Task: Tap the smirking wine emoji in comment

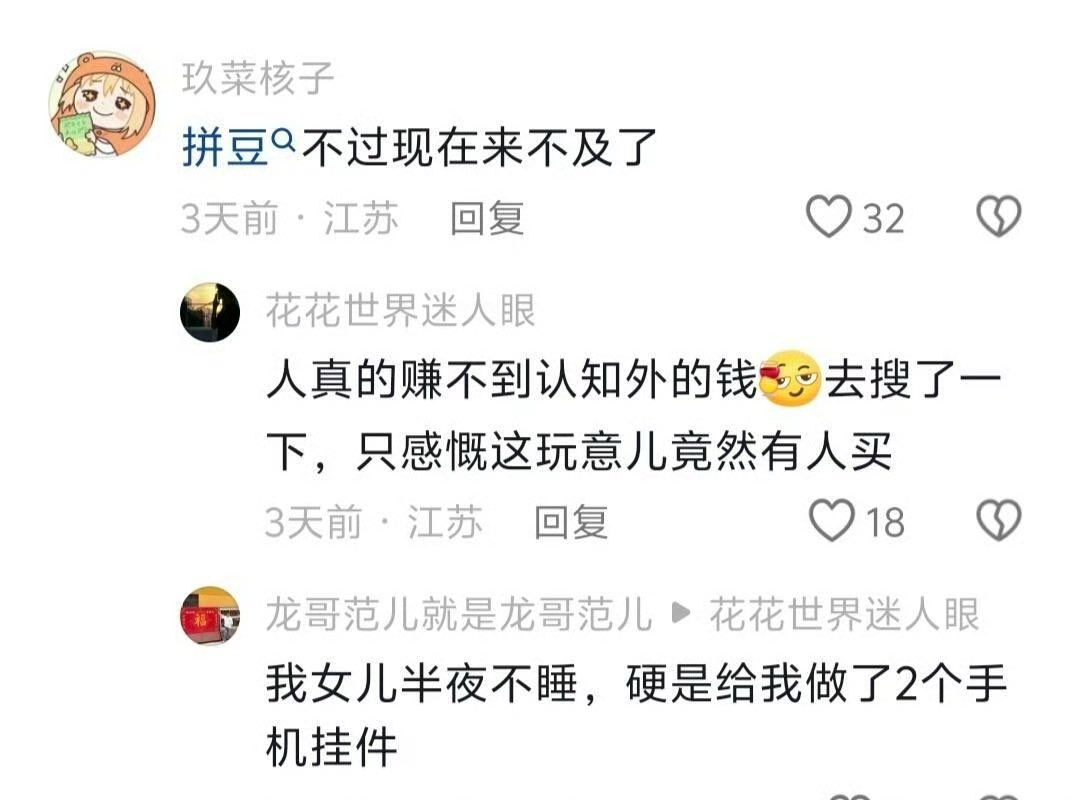Action: [789, 377]
